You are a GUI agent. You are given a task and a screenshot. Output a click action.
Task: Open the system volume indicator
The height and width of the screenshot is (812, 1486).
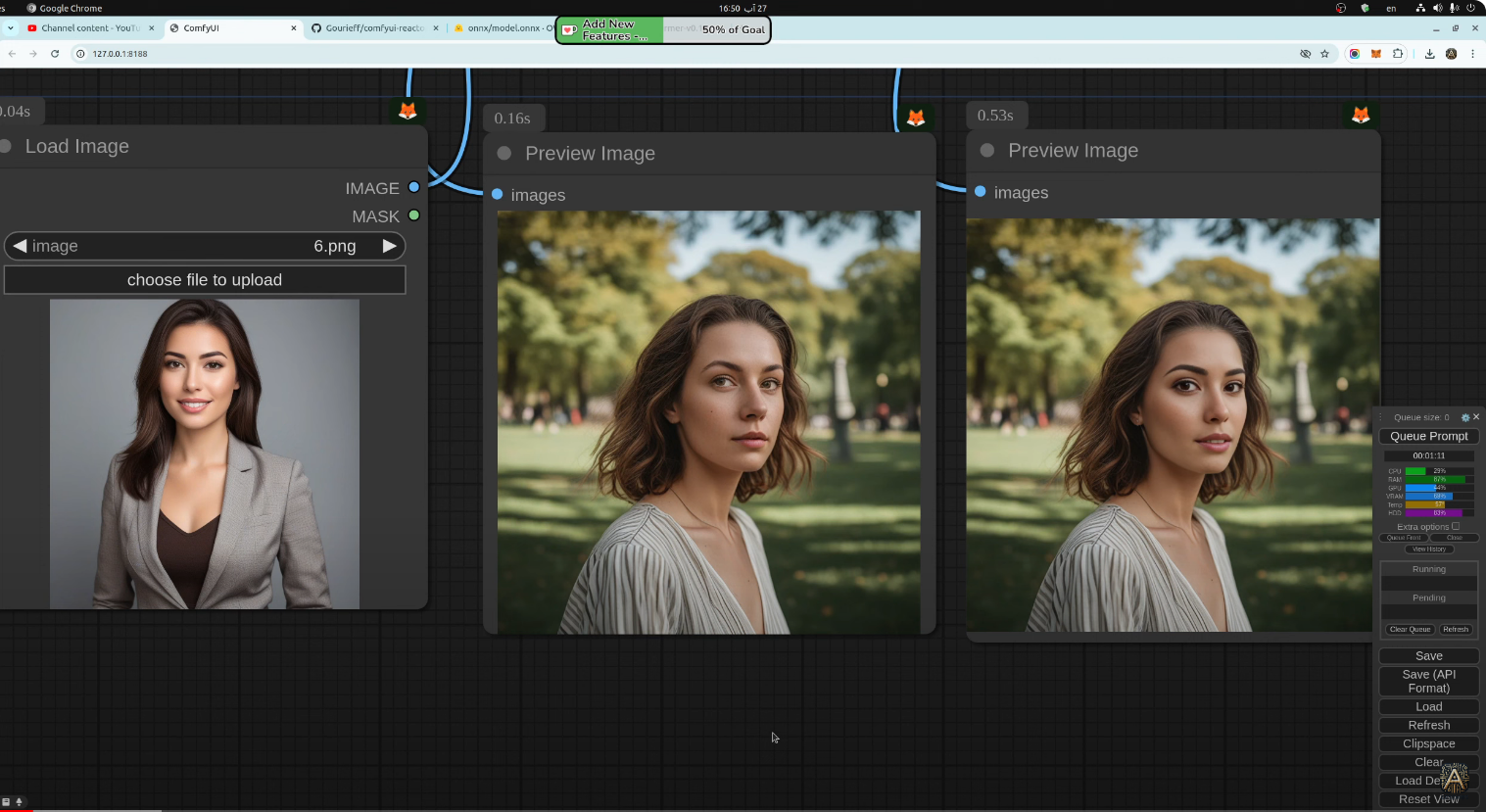(1437, 8)
